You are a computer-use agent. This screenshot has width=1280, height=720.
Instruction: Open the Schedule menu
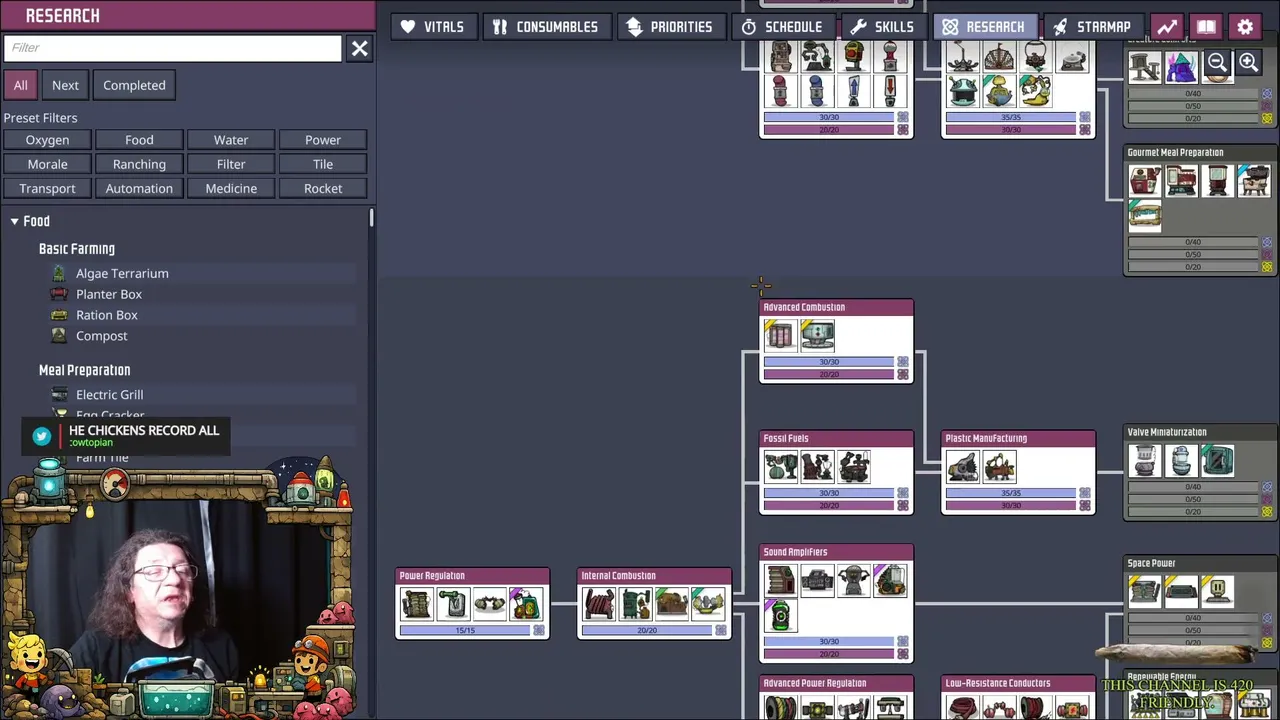pos(781,27)
